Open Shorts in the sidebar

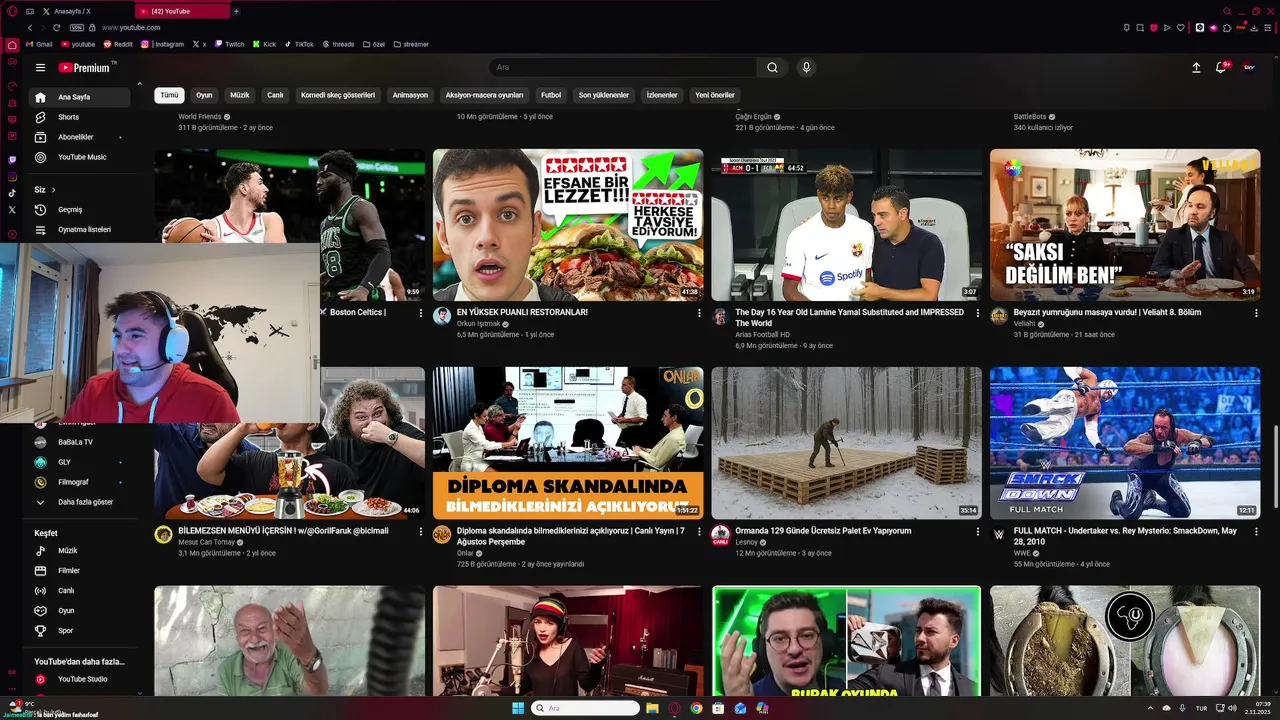pyautogui.click(x=80, y=117)
